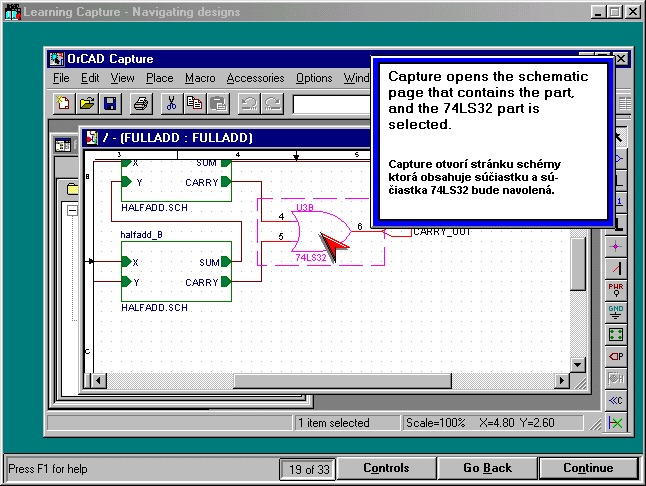
Task: Click the Print toolbar icon
Action: [x=141, y=103]
